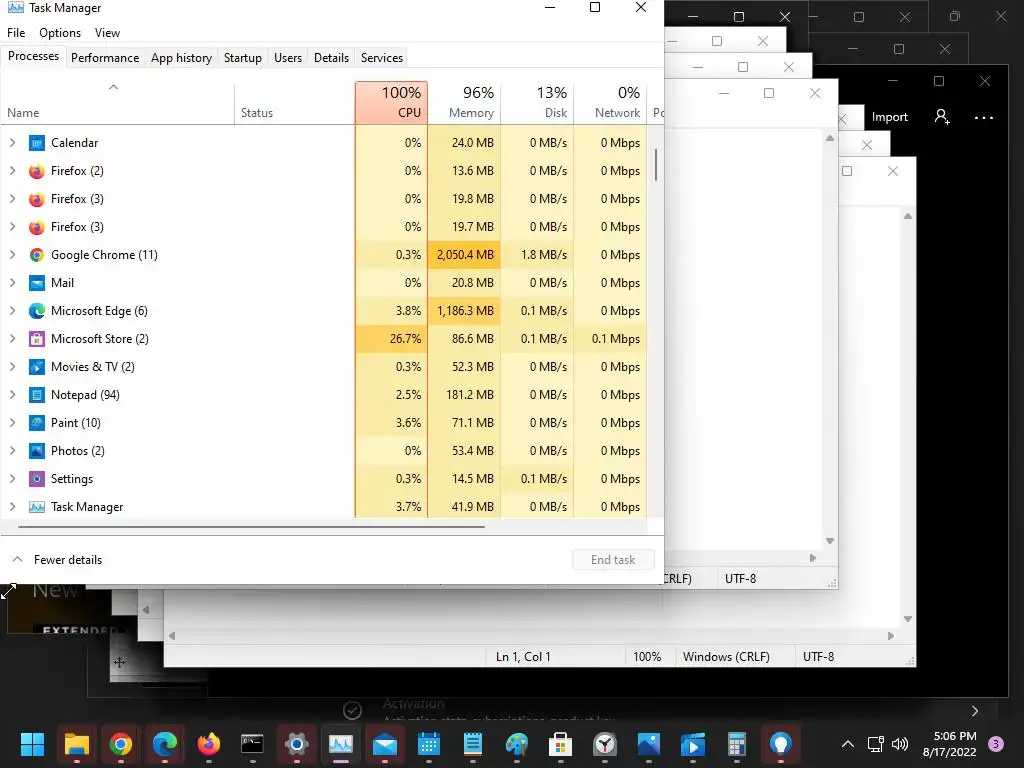1024x768 pixels.
Task: Click the Movies & TV process icon
Action: (x=37, y=367)
